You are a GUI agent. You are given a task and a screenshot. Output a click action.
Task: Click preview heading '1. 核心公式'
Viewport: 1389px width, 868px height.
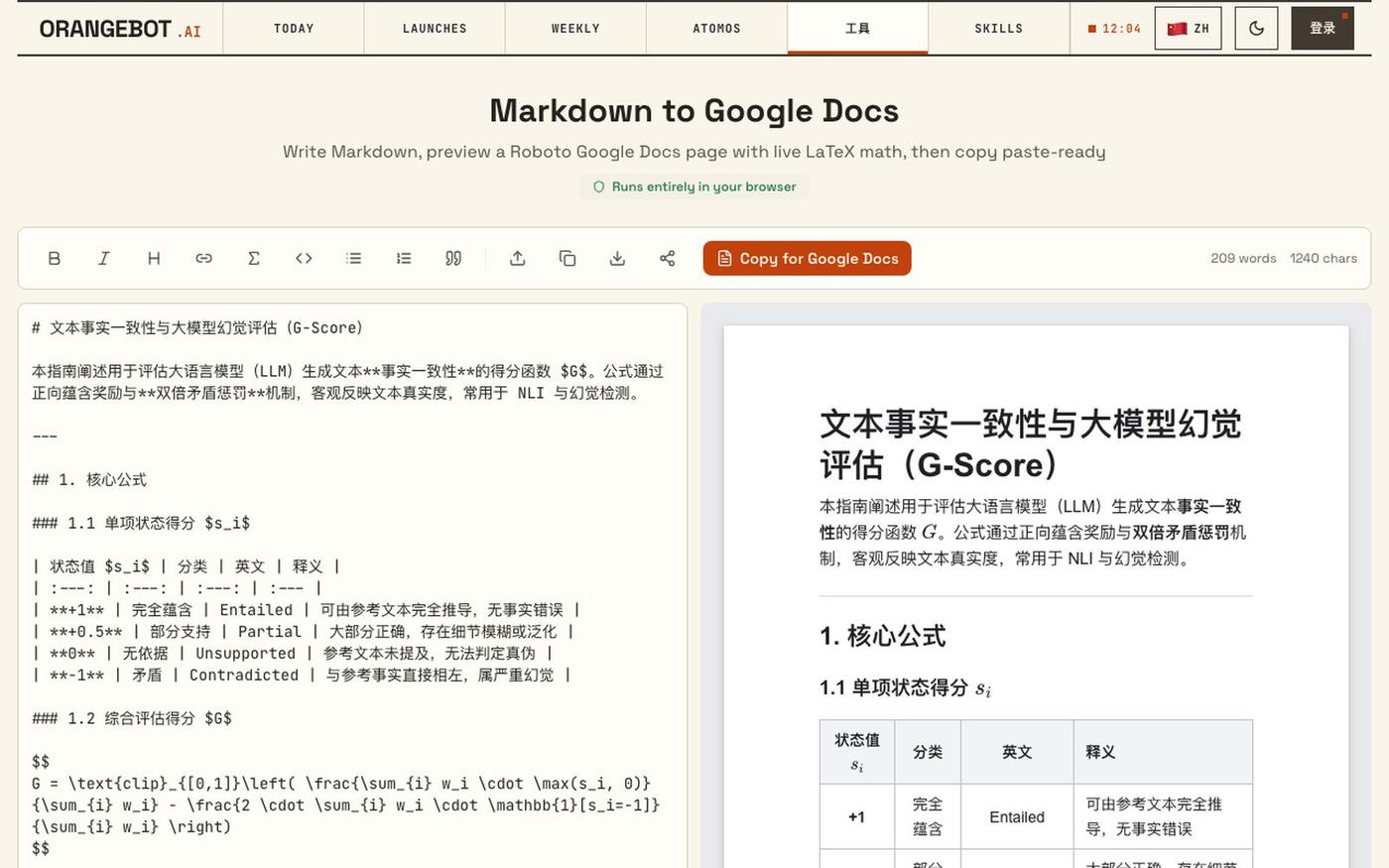[882, 636]
